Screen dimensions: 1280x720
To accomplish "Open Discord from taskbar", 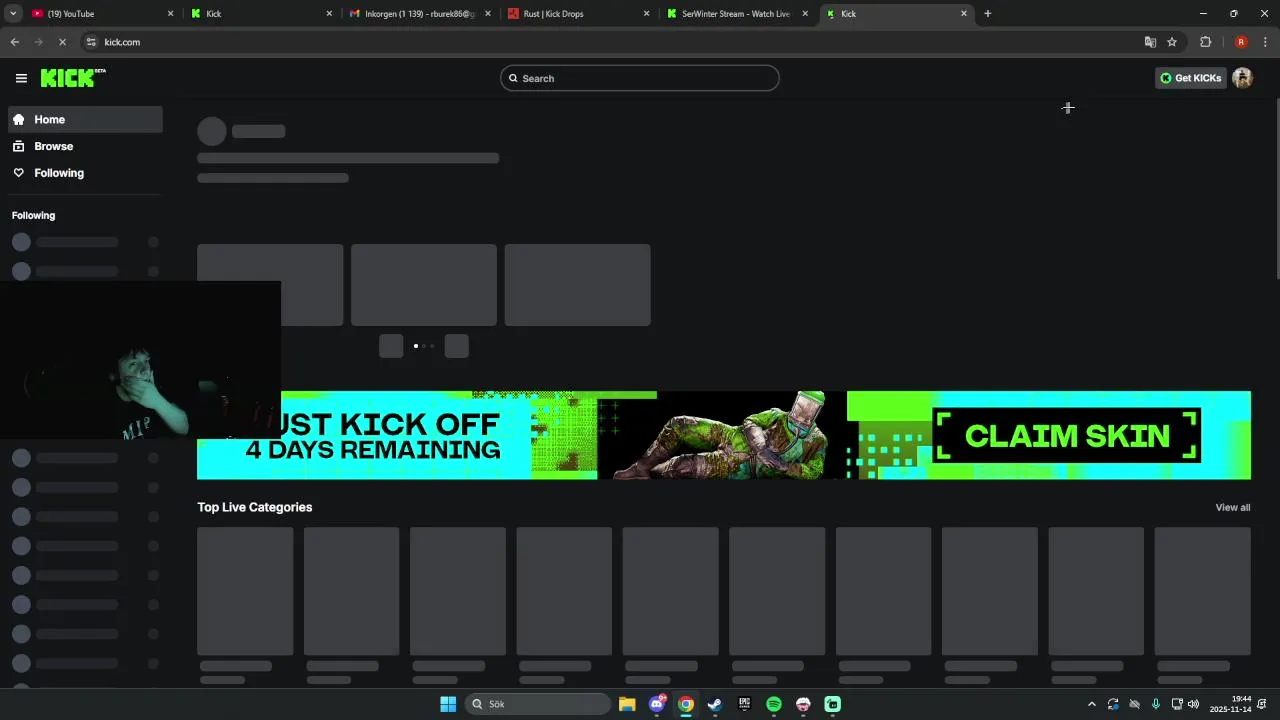I will point(657,704).
